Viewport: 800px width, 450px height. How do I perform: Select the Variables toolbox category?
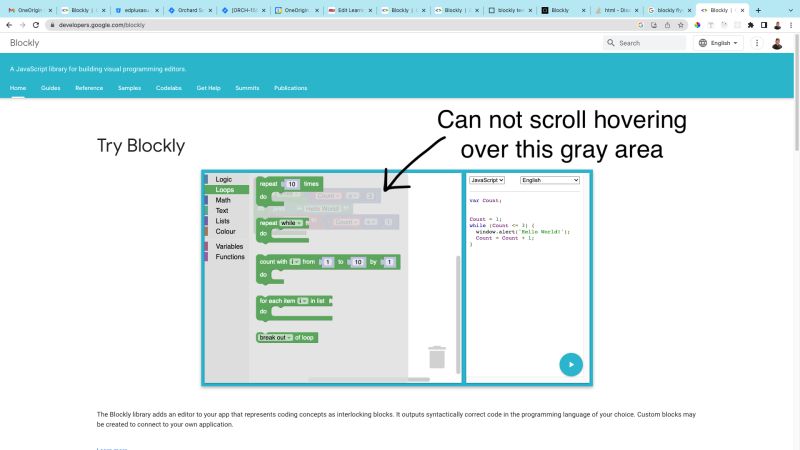point(227,246)
